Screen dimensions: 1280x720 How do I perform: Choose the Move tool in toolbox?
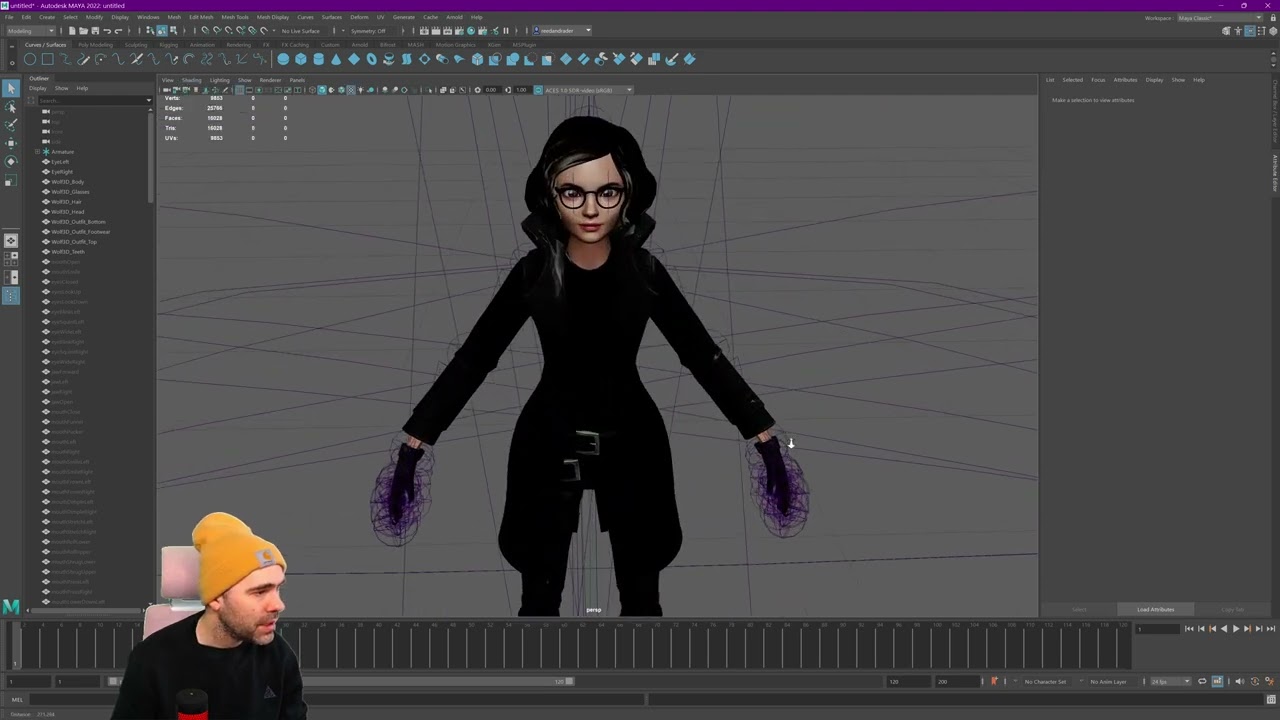click(11, 143)
